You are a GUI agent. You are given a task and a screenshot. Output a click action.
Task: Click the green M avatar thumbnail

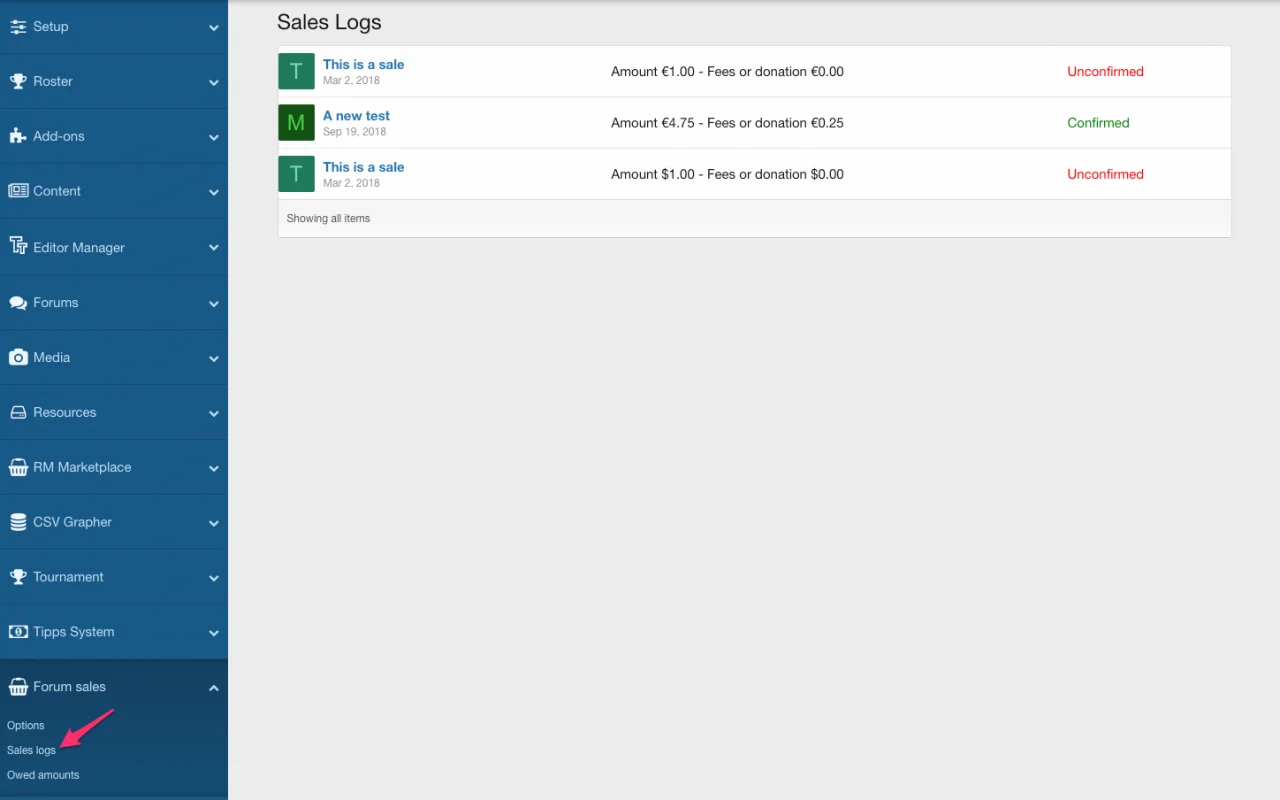click(x=296, y=123)
